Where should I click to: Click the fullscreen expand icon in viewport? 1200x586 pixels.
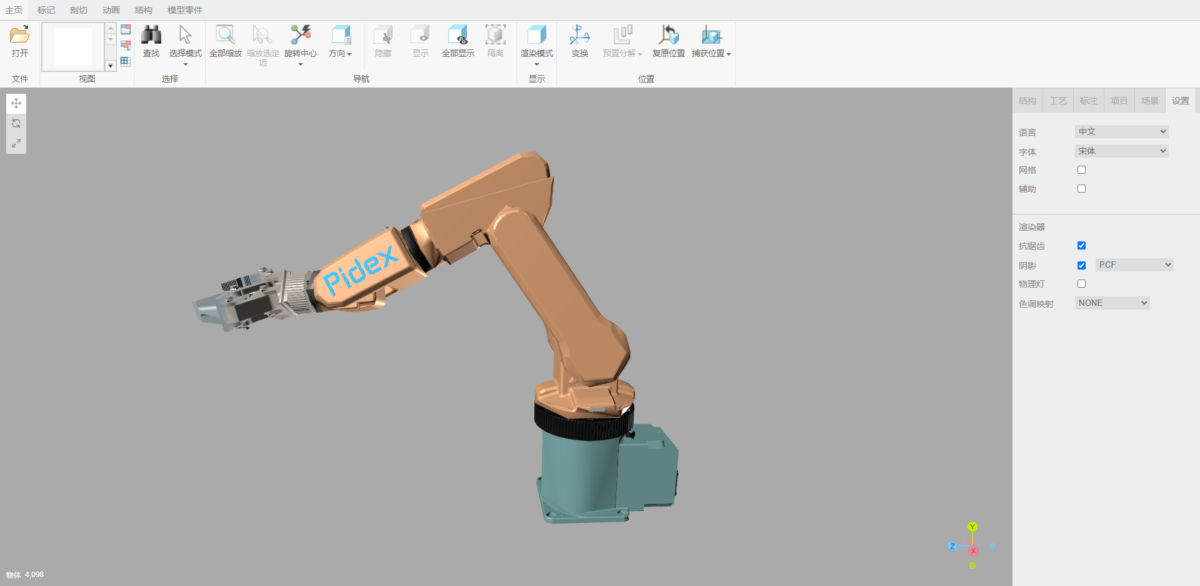(x=16, y=143)
